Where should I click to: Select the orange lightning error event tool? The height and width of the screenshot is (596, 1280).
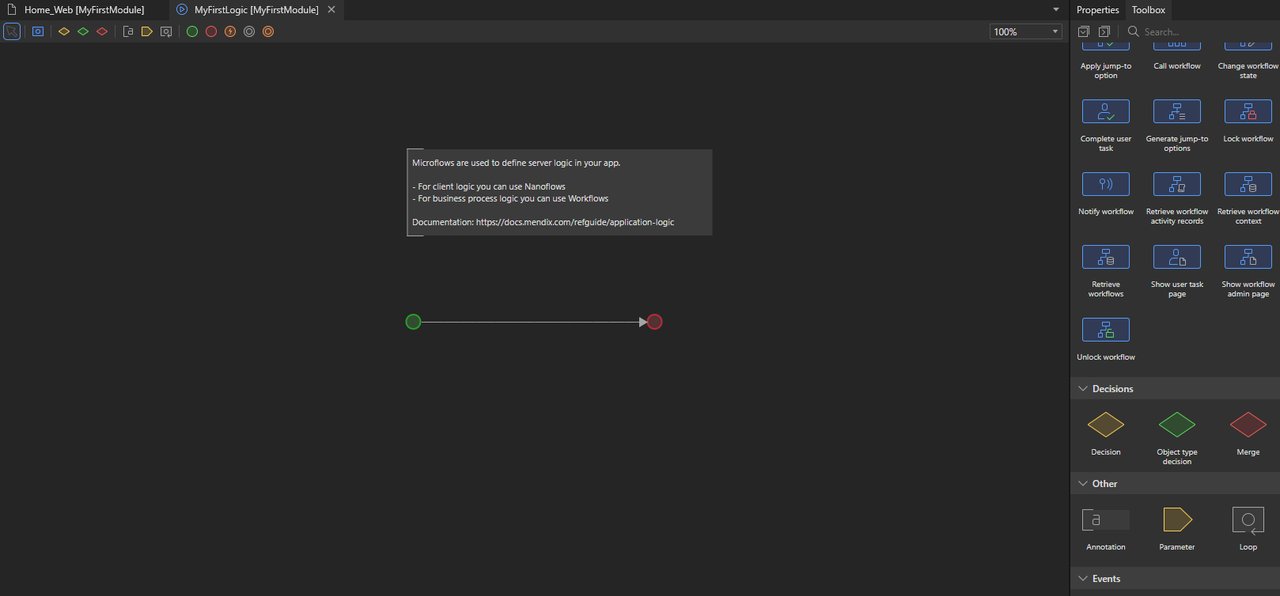[230, 31]
